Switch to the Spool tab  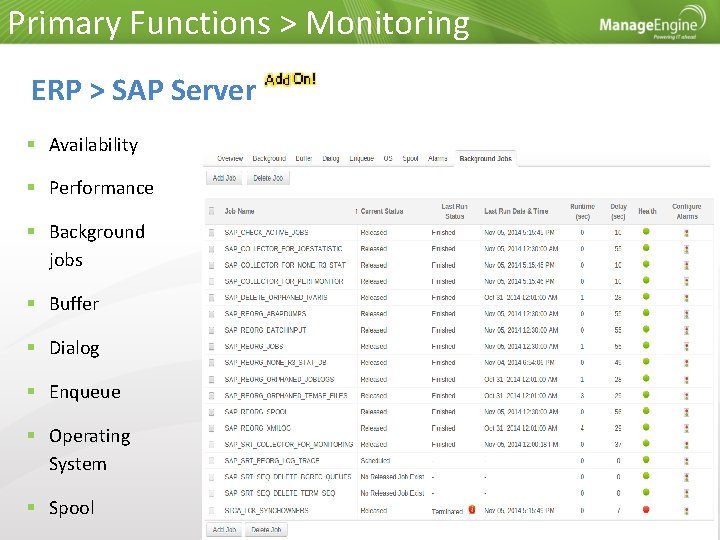point(411,158)
